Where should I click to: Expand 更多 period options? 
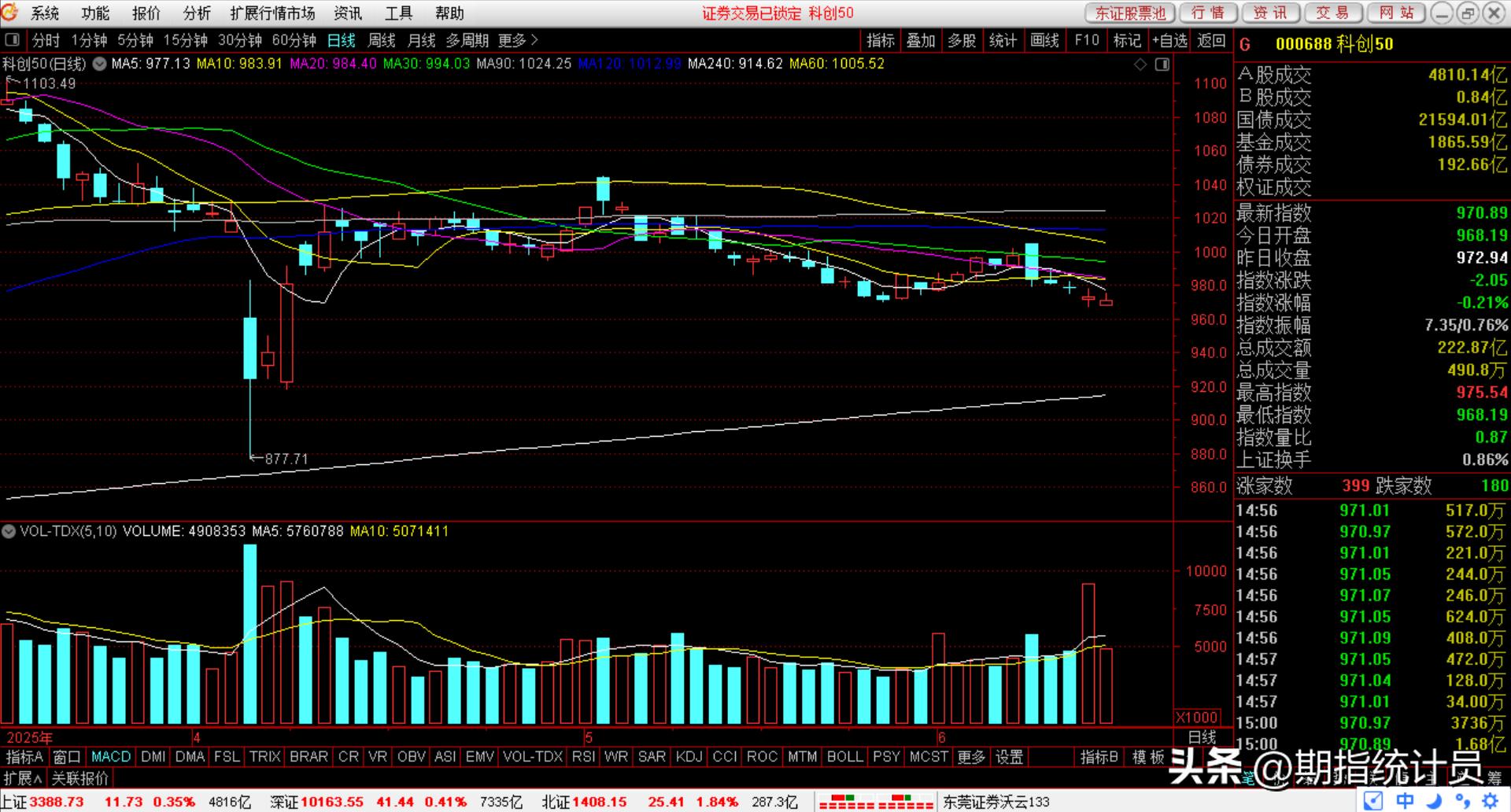coord(518,40)
